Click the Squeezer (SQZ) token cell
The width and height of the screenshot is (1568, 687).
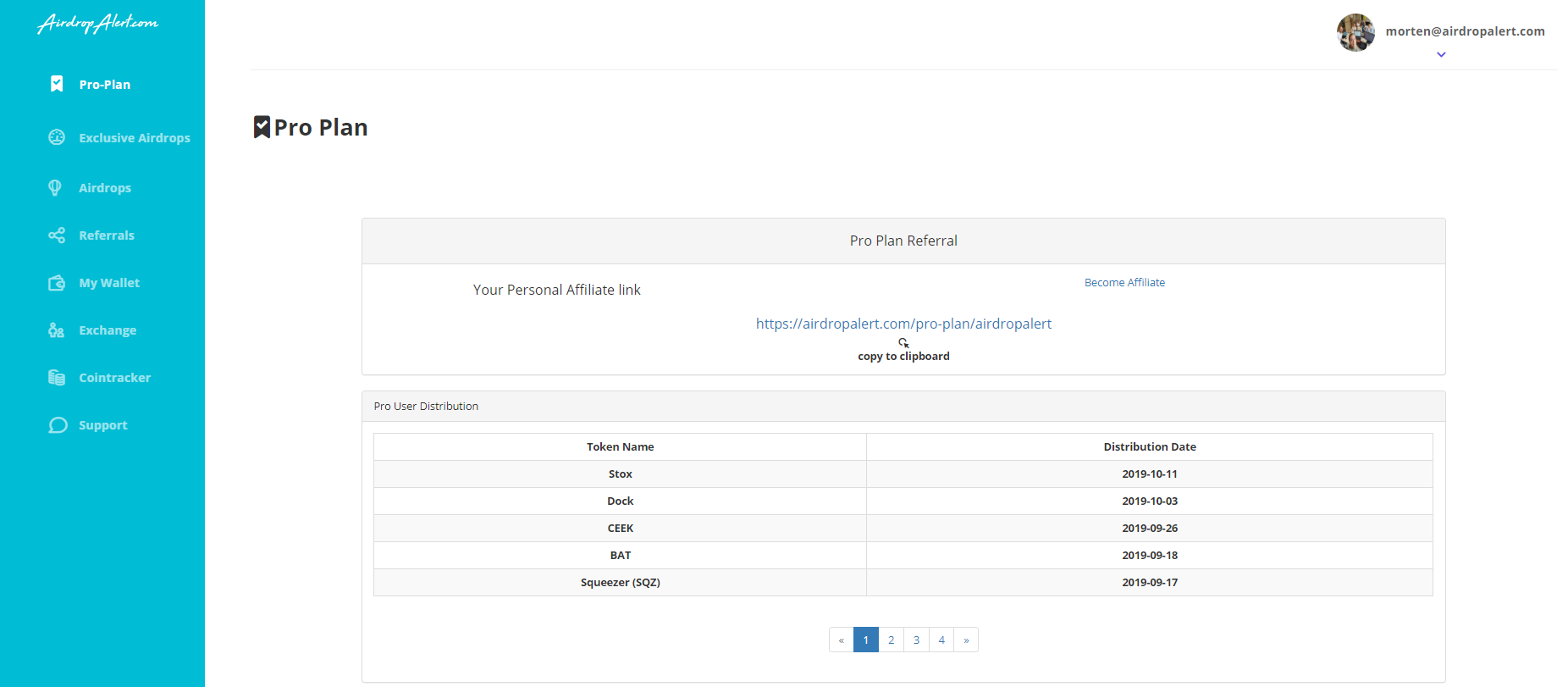621,583
